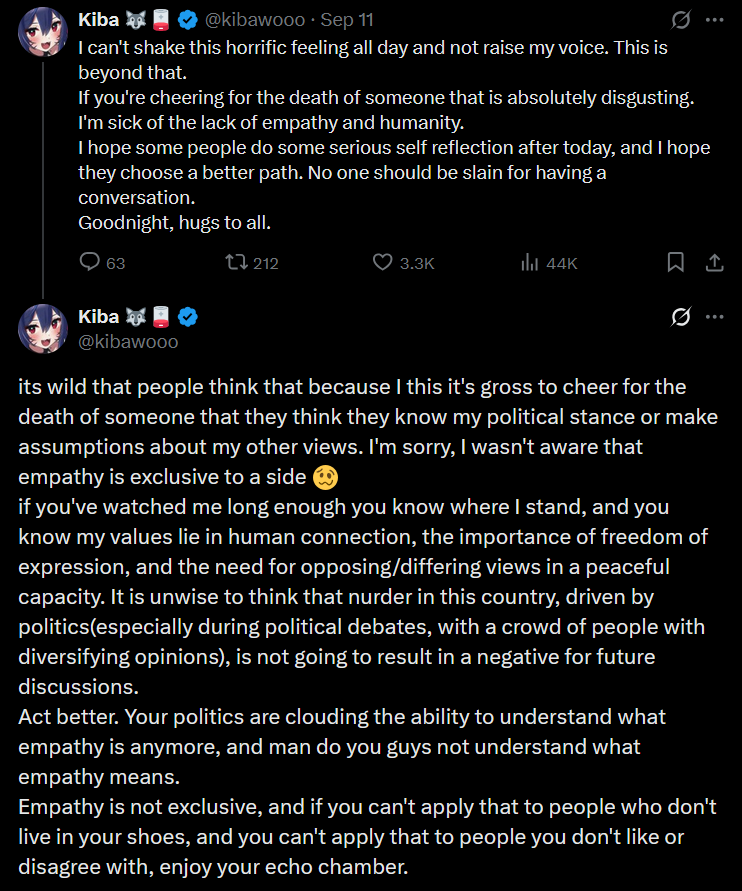Open more options for Sep 11 post

pos(714,19)
